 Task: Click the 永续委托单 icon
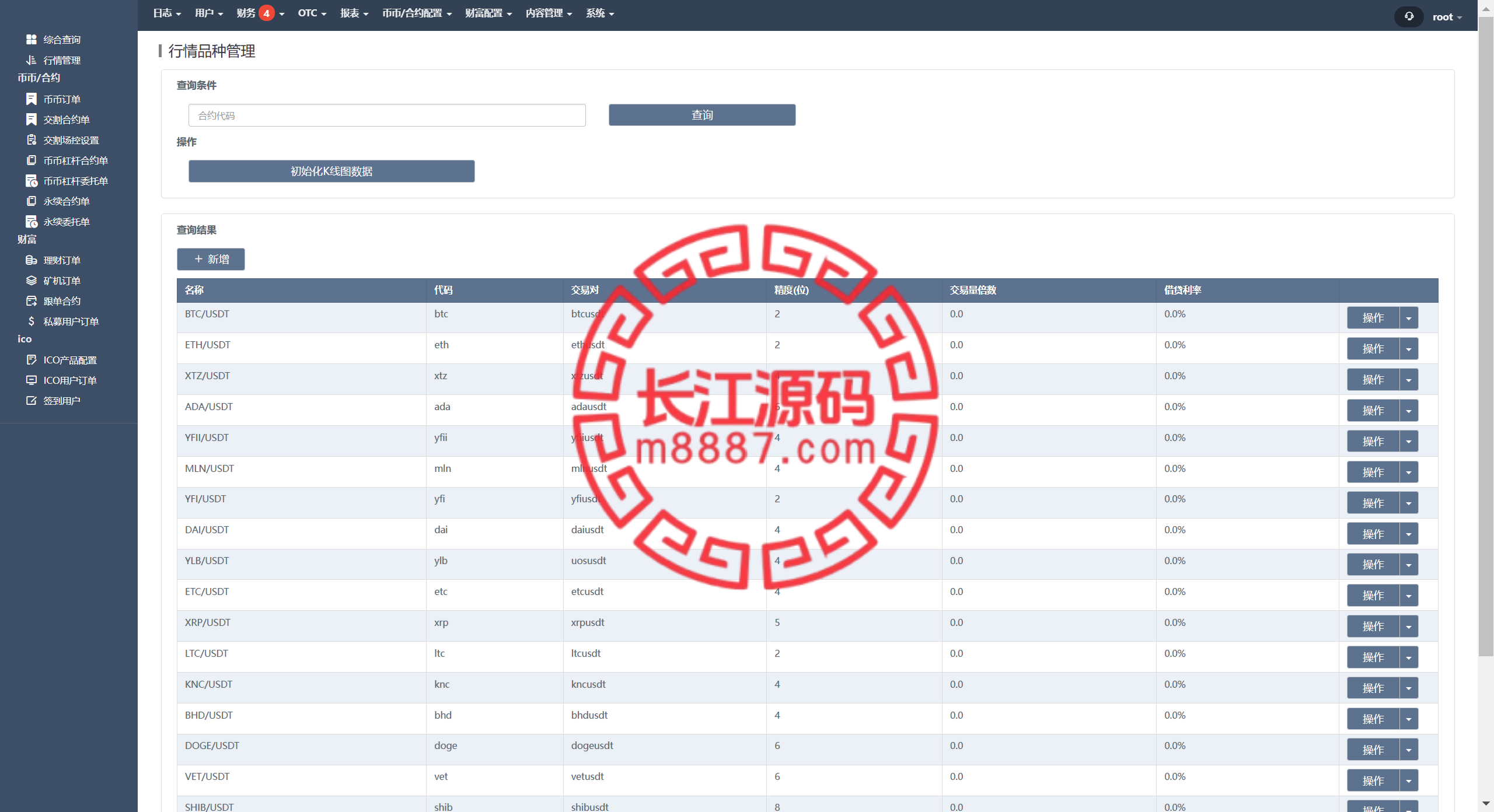click(x=32, y=222)
